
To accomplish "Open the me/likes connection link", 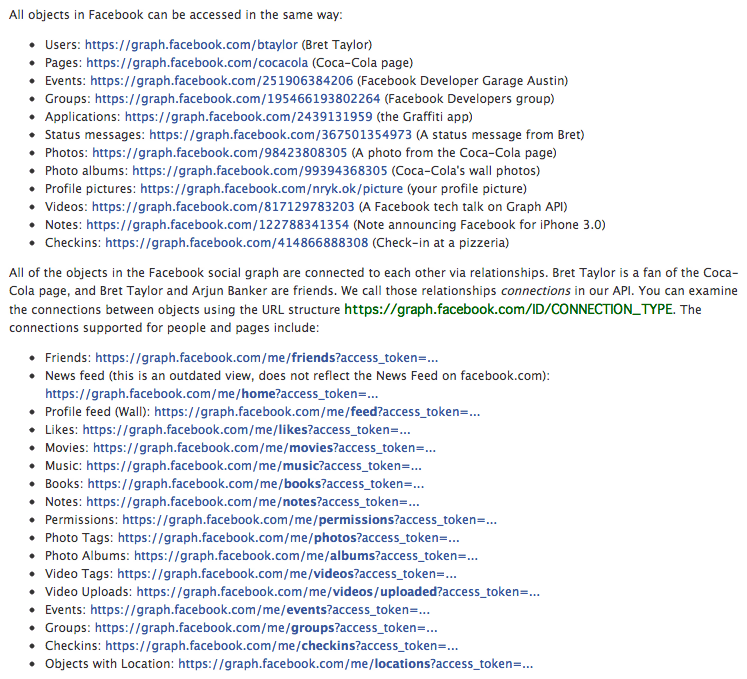I will pyautogui.click(x=246, y=430).
